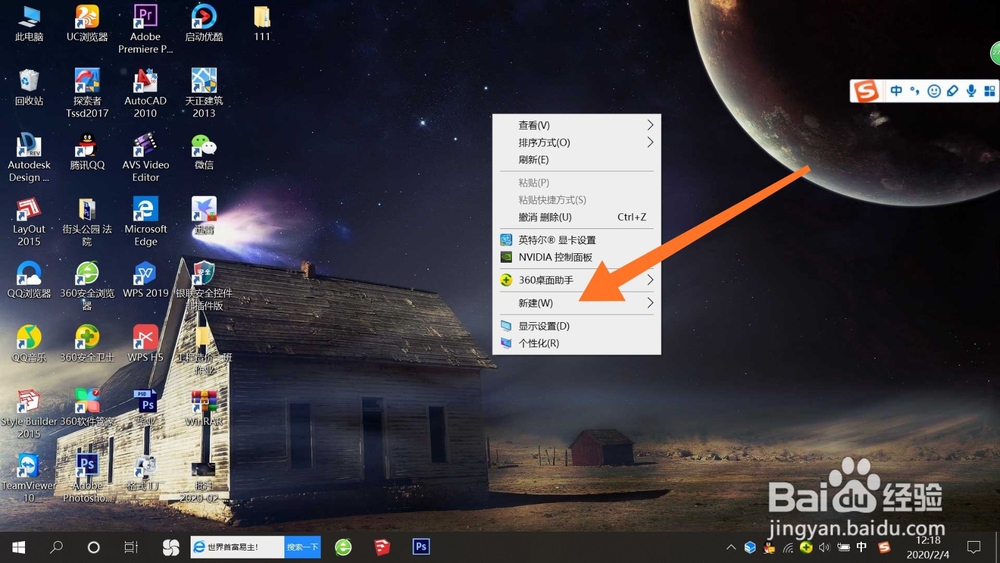Click the WPS 2019 shortcut
The height and width of the screenshot is (563, 1000).
point(145,280)
